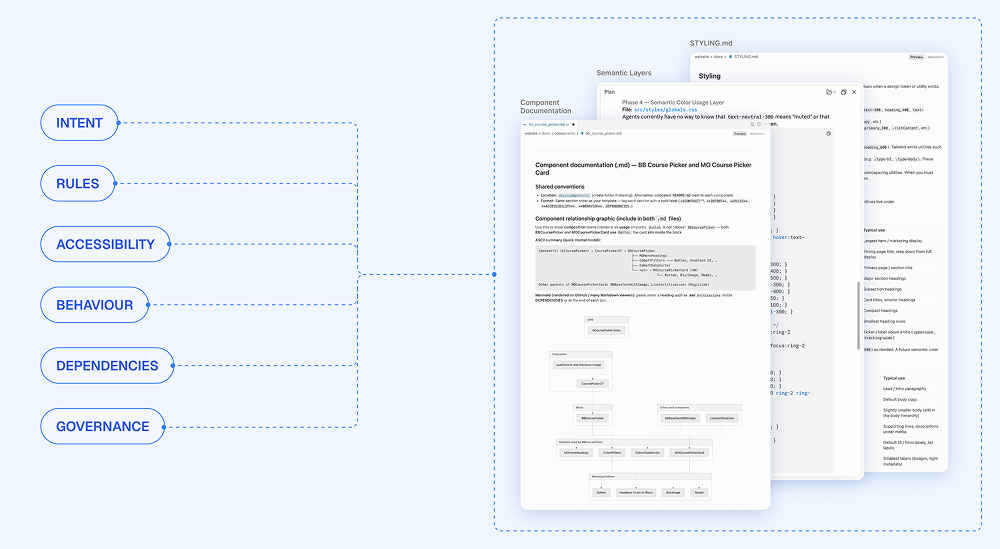1000x549 pixels.
Task: Select Markdown in the bb_course_picker.md window
Action: coord(757,133)
